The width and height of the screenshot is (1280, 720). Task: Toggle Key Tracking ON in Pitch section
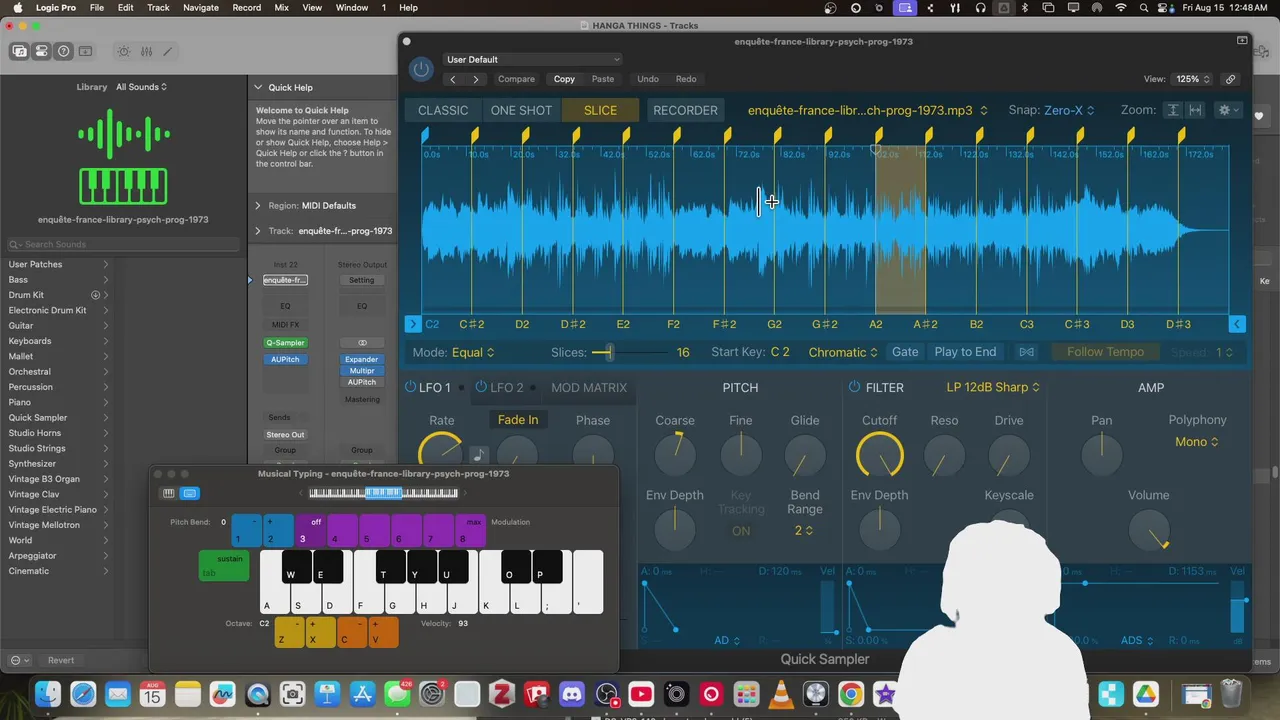[x=741, y=531]
